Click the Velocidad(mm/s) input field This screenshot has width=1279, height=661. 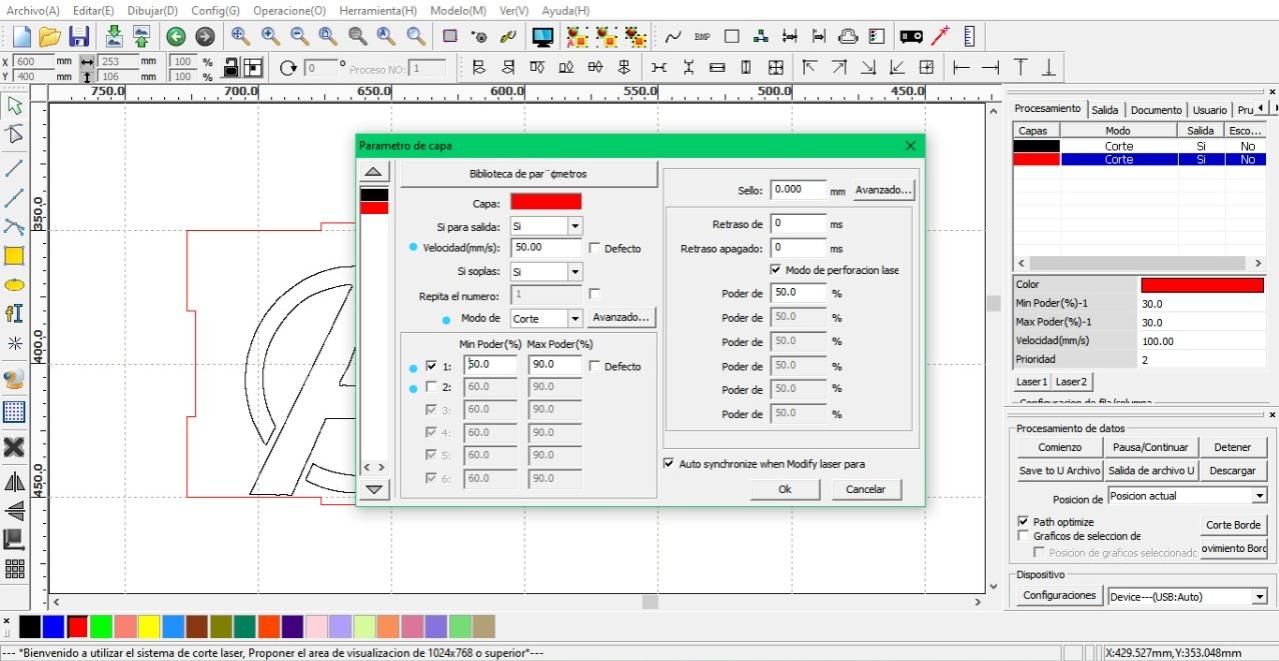click(x=546, y=247)
